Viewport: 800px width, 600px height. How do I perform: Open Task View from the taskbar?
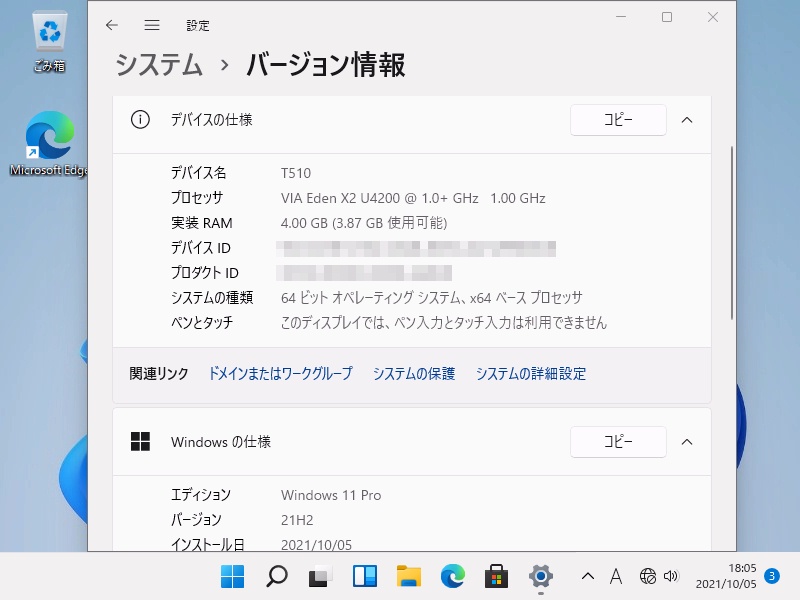[x=320, y=577]
